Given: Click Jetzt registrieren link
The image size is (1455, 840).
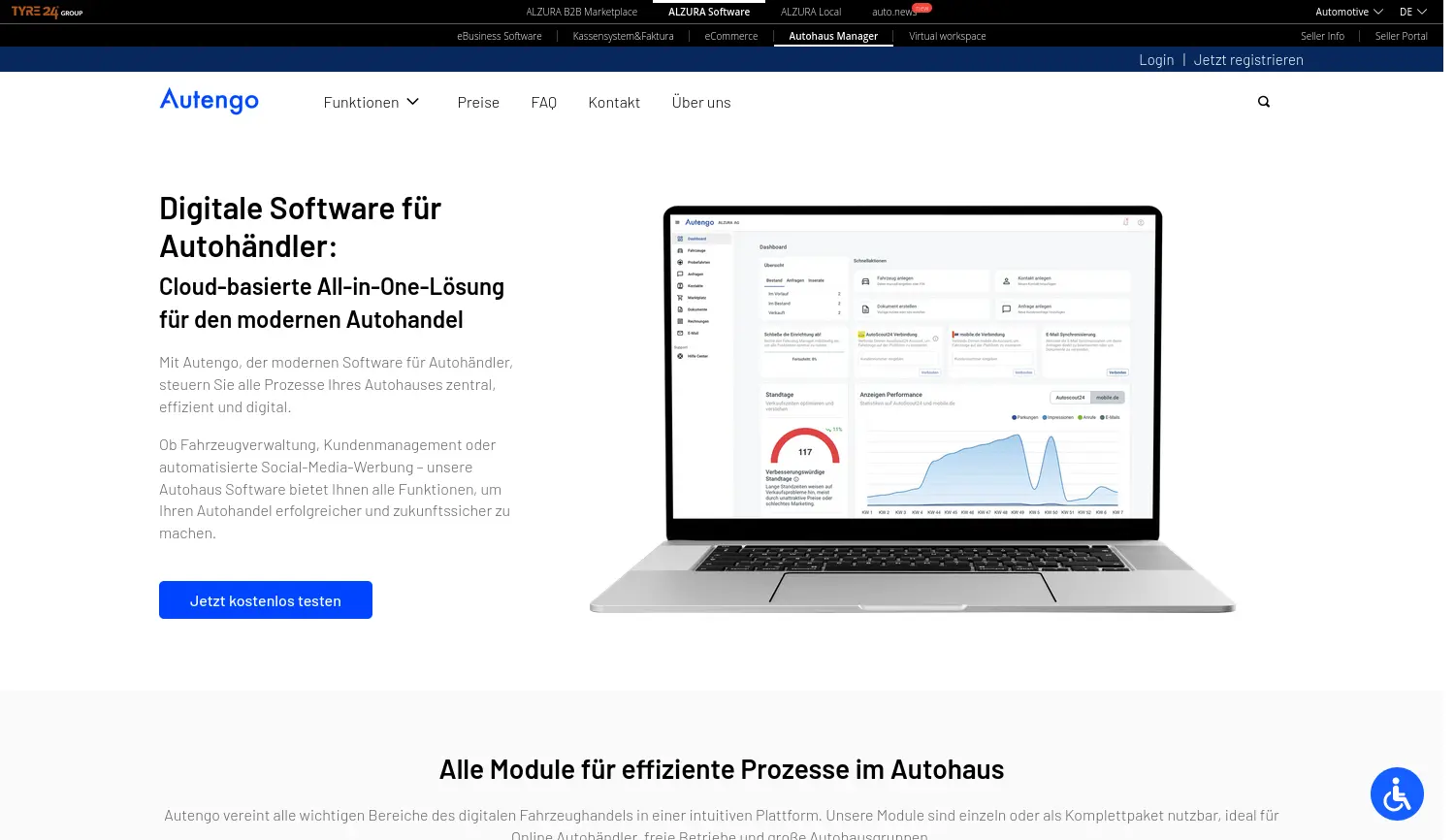Looking at the screenshot, I should pyautogui.click(x=1247, y=59).
